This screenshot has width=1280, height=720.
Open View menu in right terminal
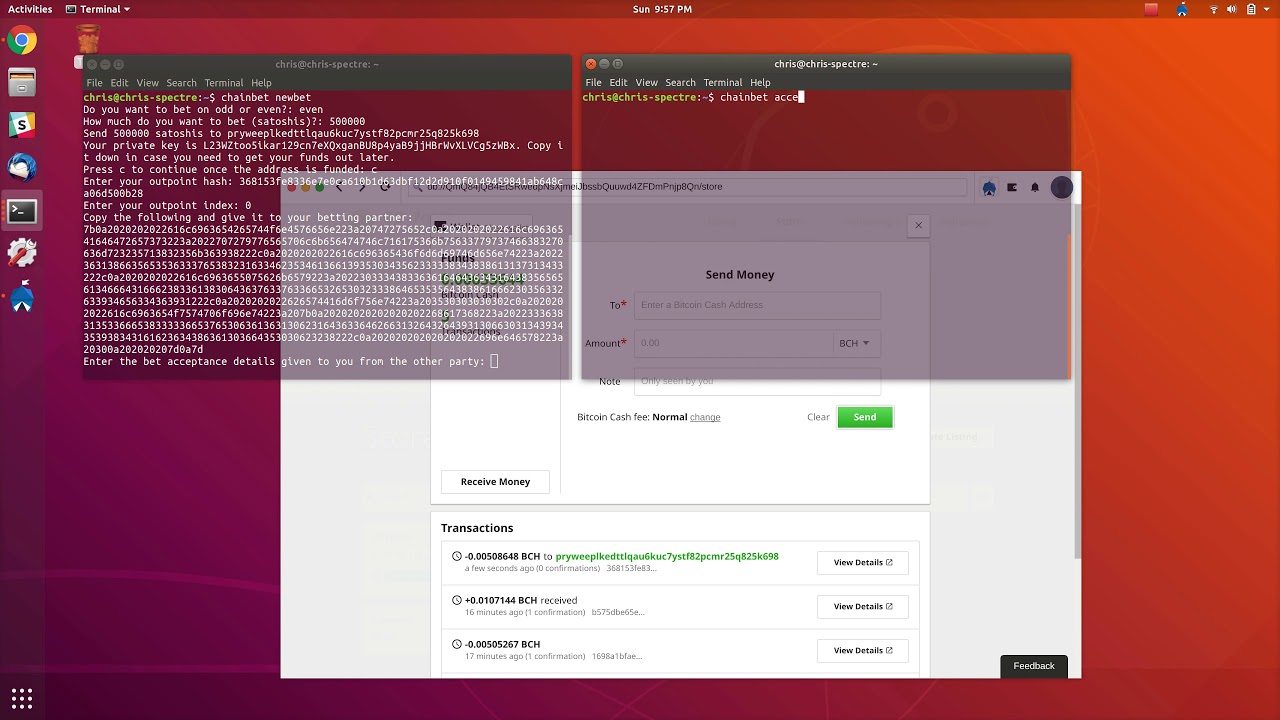(646, 82)
